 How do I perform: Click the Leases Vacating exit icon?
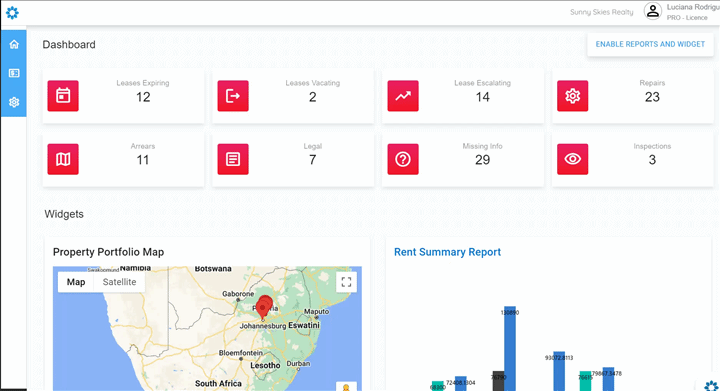tap(233, 96)
